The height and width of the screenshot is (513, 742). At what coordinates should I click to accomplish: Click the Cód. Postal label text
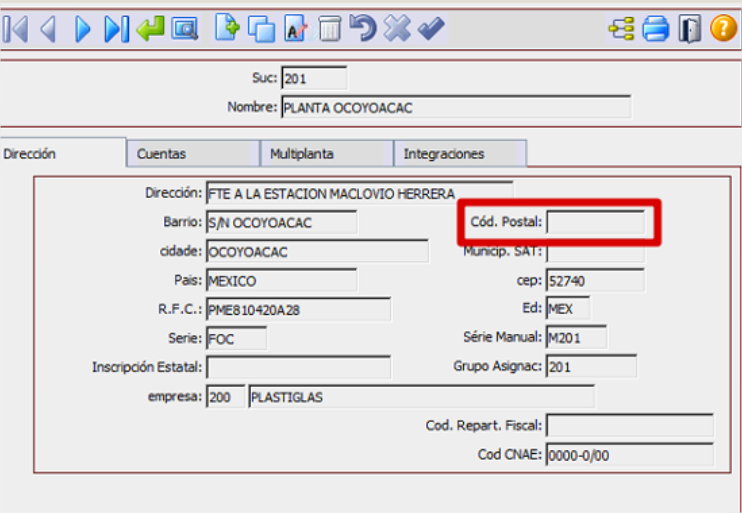[506, 221]
